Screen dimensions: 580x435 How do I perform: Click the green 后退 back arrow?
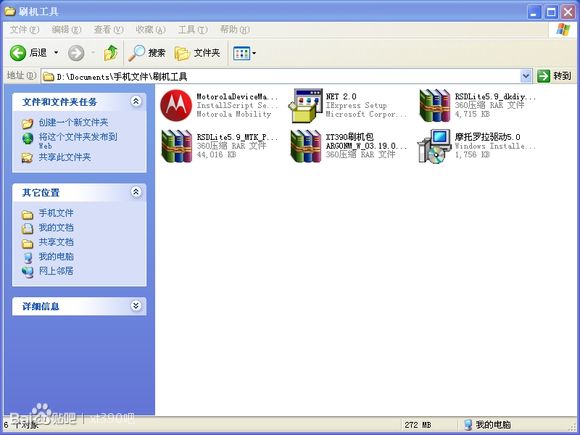tap(18, 53)
